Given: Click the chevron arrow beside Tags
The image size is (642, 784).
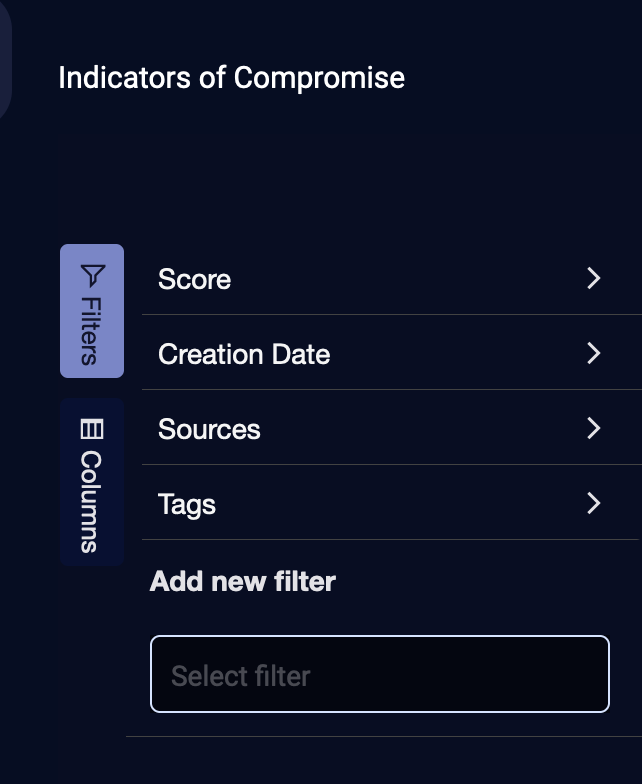Looking at the screenshot, I should (x=594, y=503).
